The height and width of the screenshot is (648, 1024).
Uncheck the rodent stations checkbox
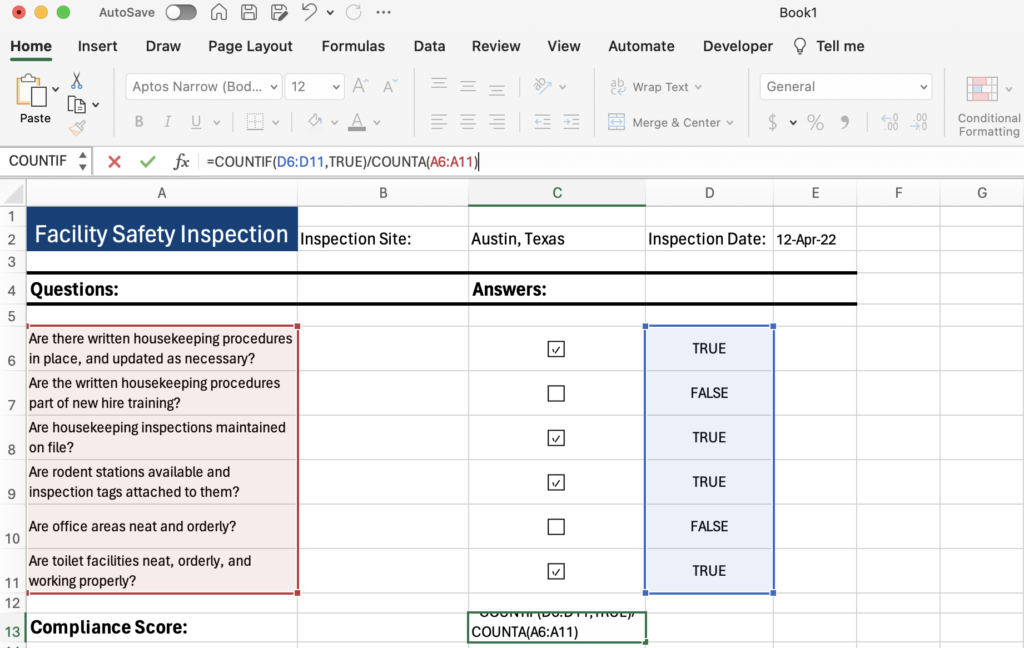(x=556, y=482)
